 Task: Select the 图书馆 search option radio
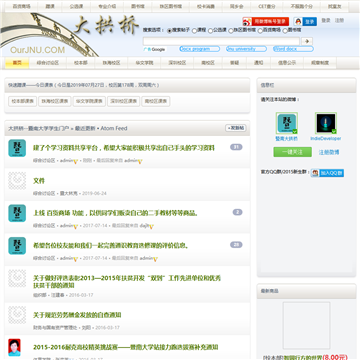click(x=285, y=31)
